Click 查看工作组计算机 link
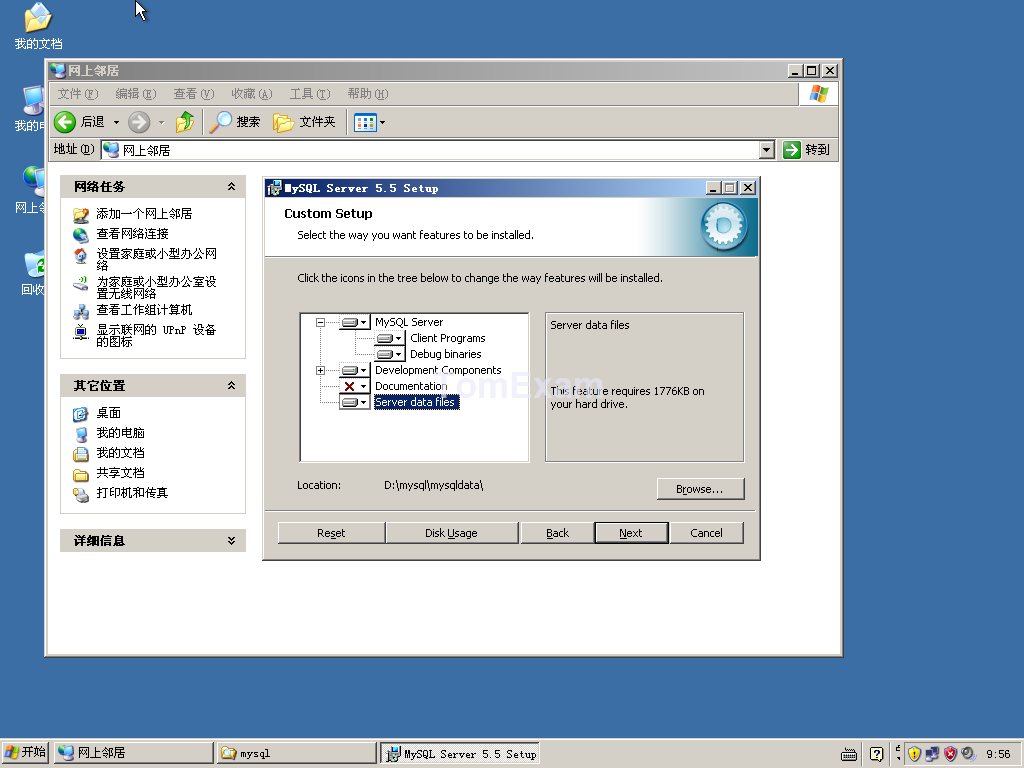The width and height of the screenshot is (1024, 768). coord(144,310)
